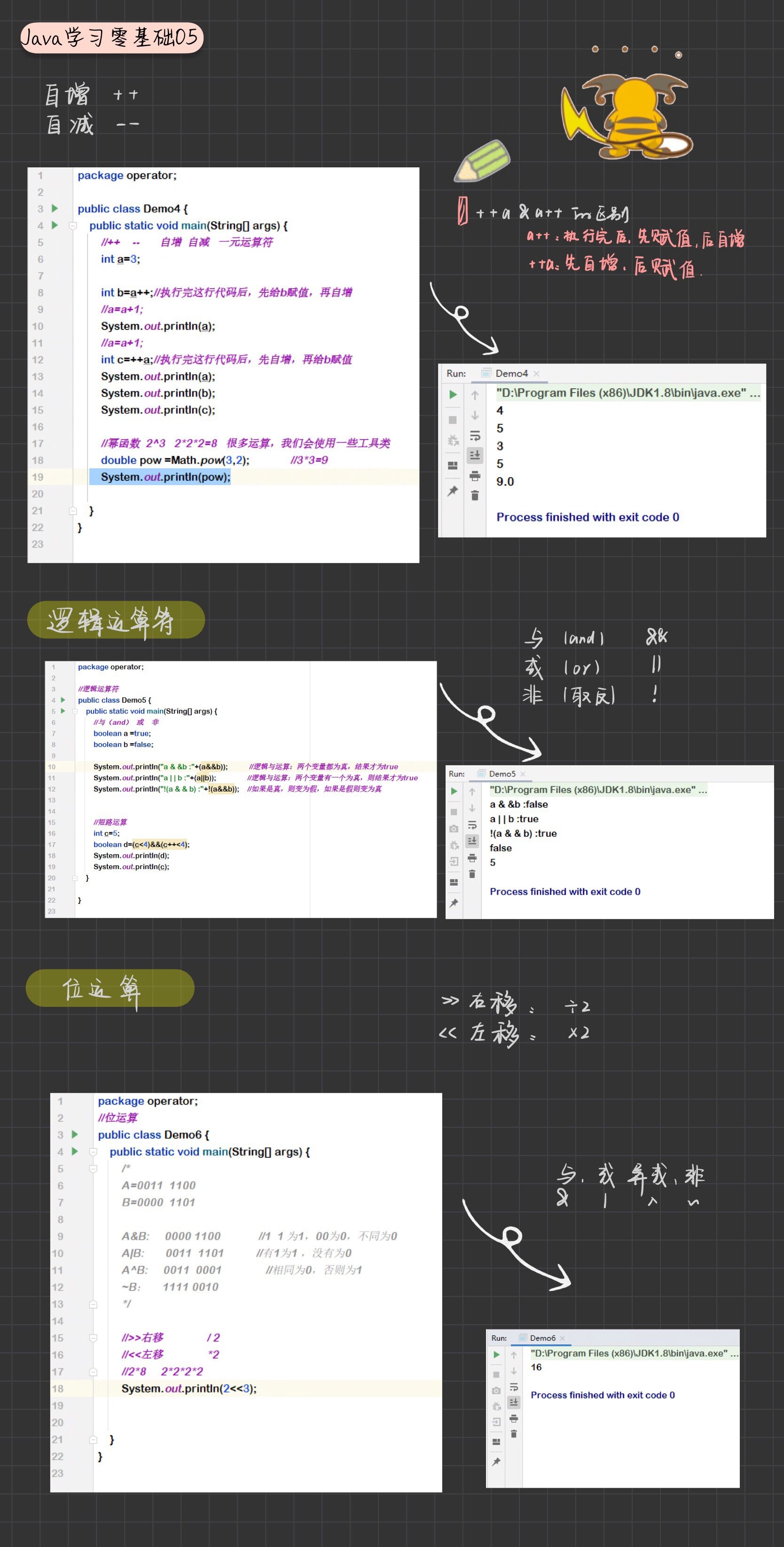This screenshot has height=1547, width=784.
Task: Pin the Demo5 Run tab
Action: (x=454, y=903)
